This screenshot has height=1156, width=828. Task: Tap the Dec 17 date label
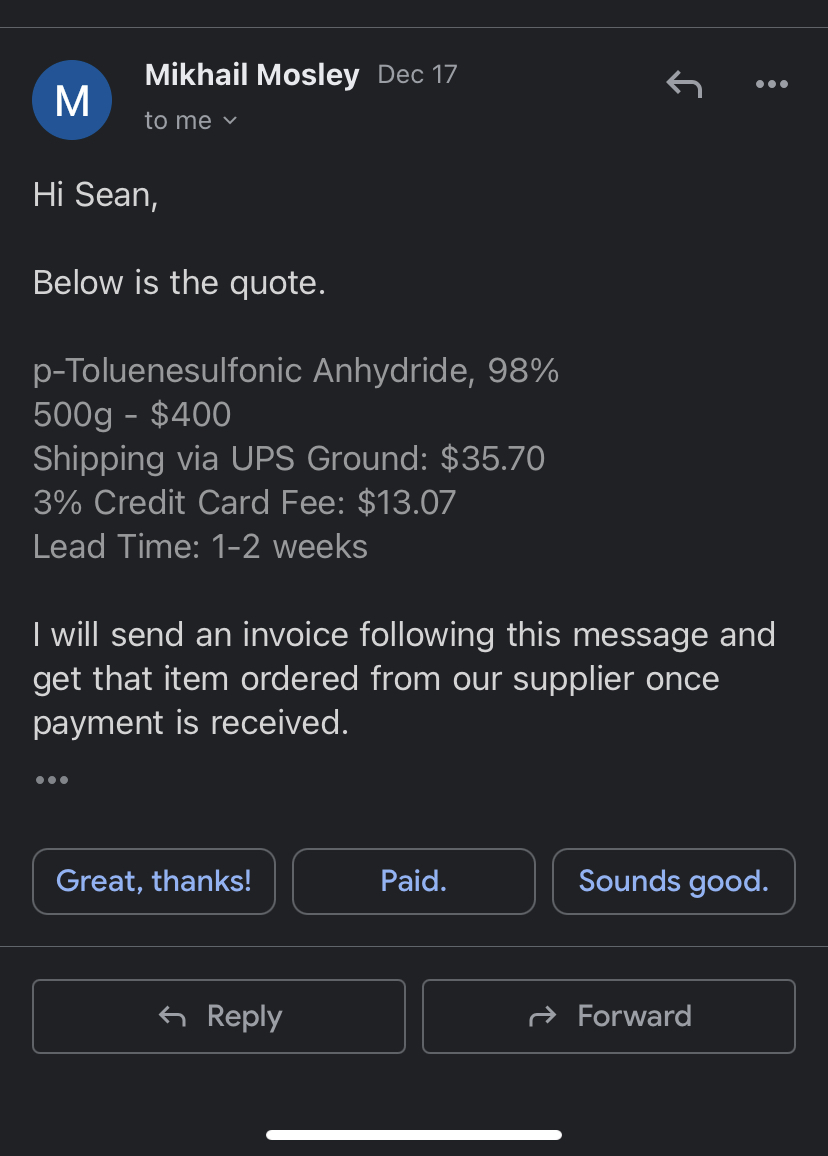[x=417, y=75]
